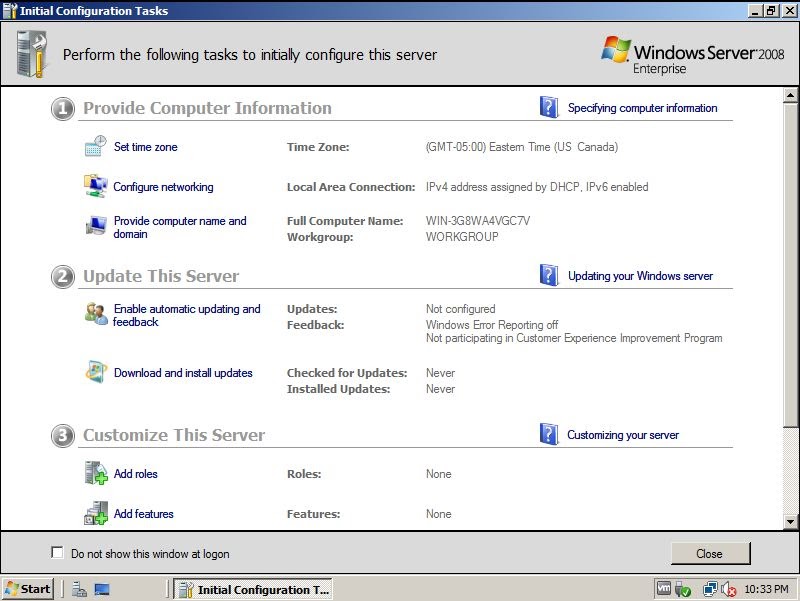Viewport: 800px width, 601px height.
Task: Open the Add roles link
Action: (x=135, y=474)
